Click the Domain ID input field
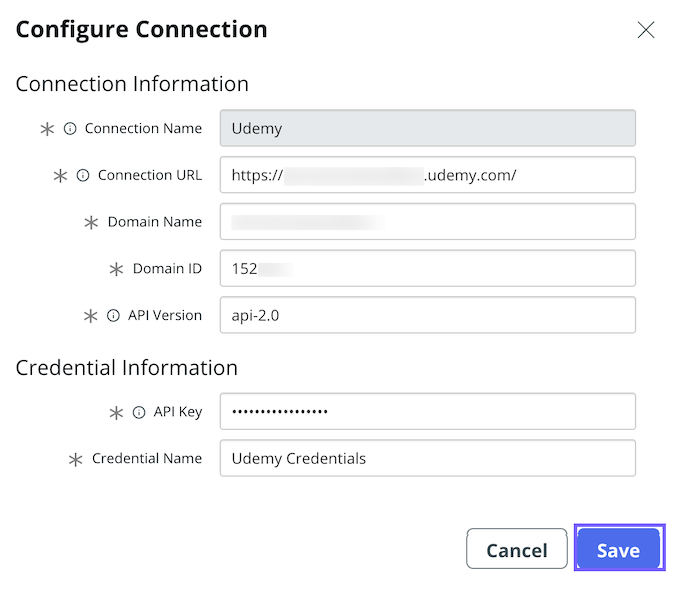Screen dimensions: 680x590 [428, 268]
